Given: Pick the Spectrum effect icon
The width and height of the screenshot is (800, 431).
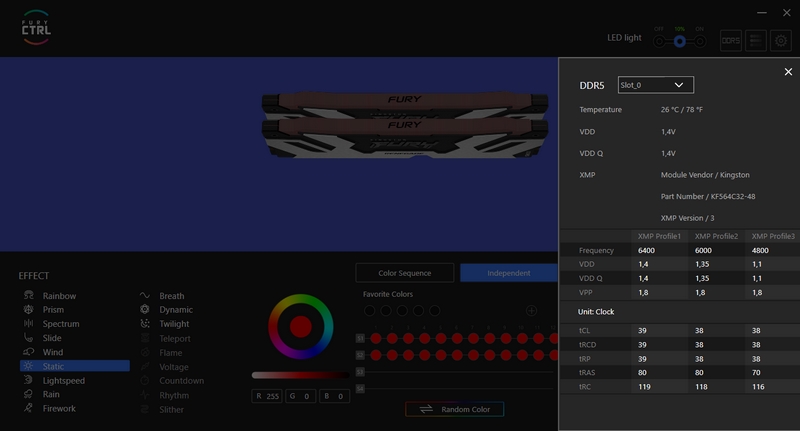Looking at the screenshot, I should (29, 323).
